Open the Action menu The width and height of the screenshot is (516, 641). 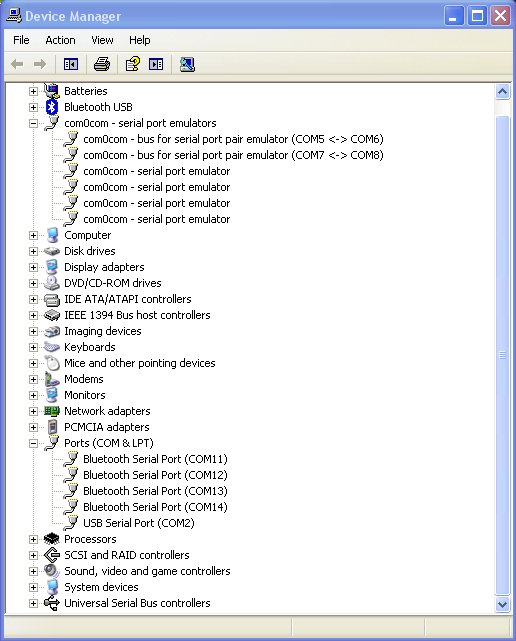coord(61,40)
